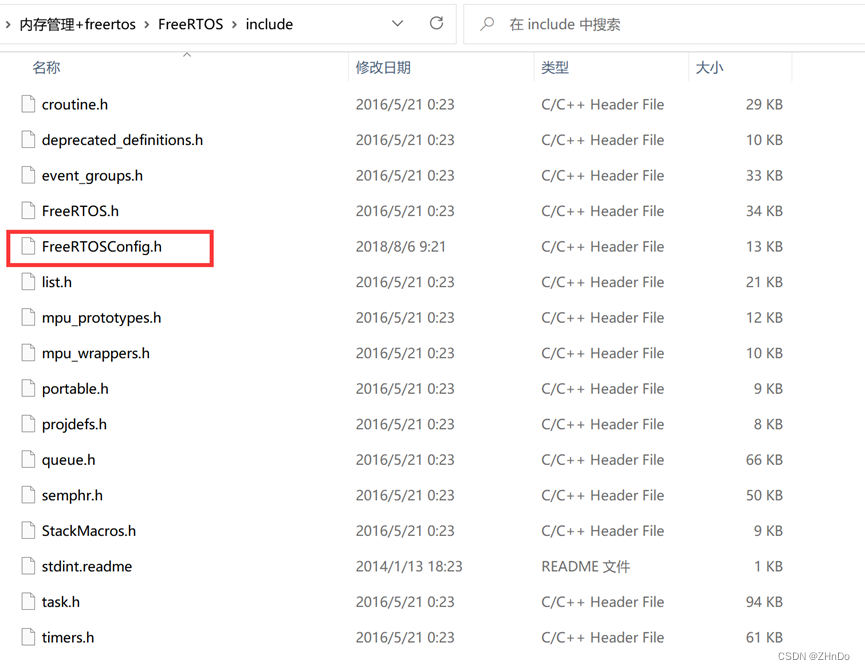The width and height of the screenshot is (865, 670).
Task: Click the list.h file icon
Action: click(28, 282)
